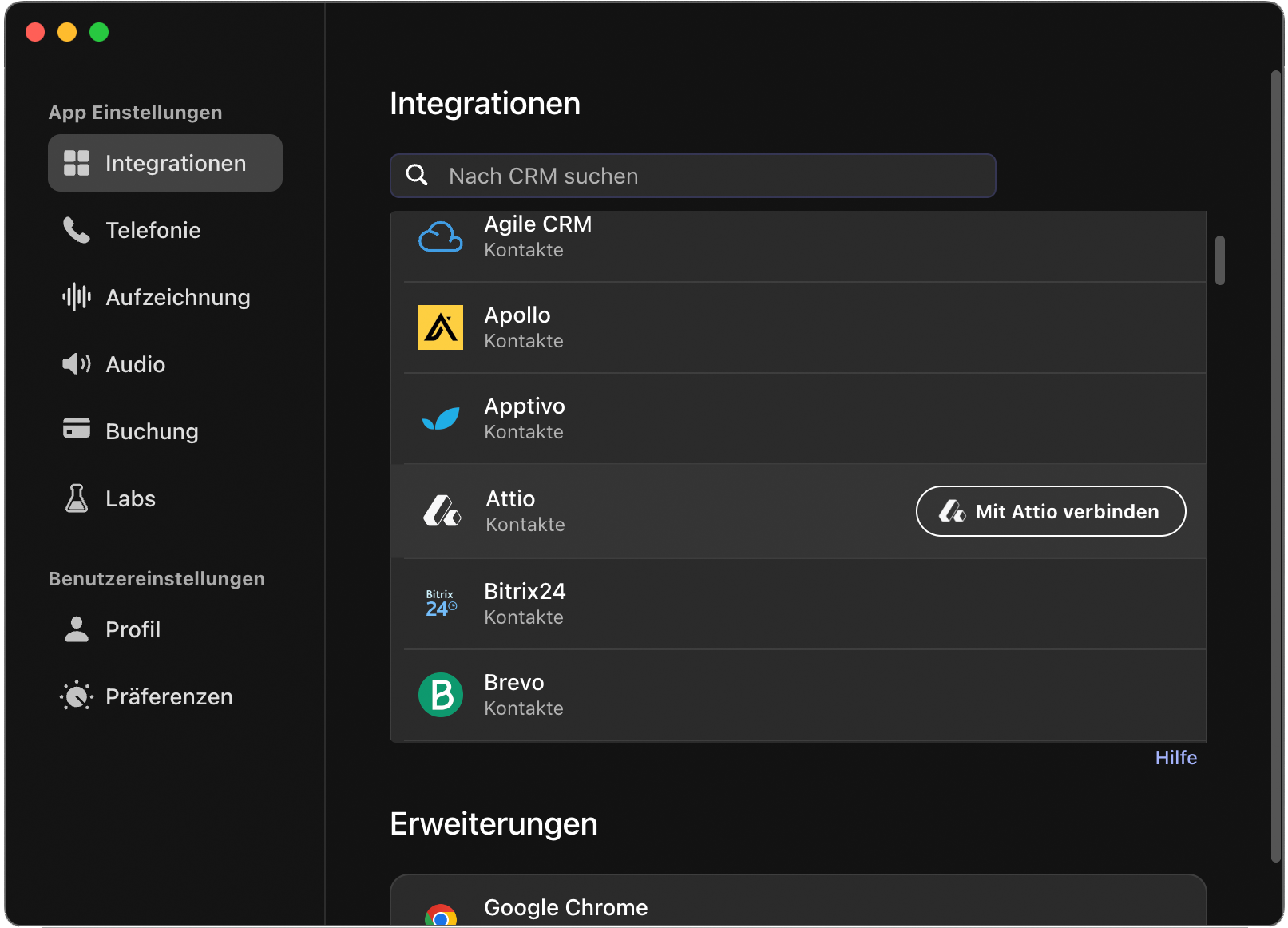1288x928 pixels.
Task: Click the Buchung card icon
Action: (77, 428)
